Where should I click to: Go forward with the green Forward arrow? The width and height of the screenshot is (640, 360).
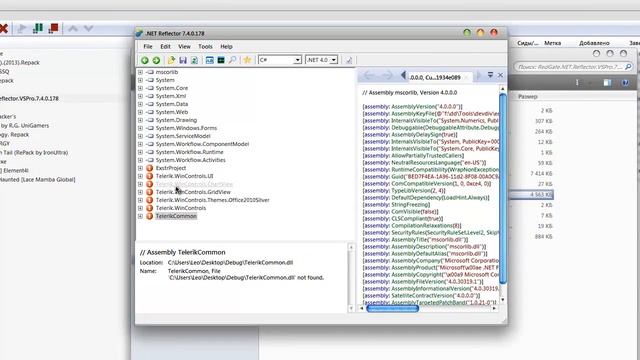[156, 60]
